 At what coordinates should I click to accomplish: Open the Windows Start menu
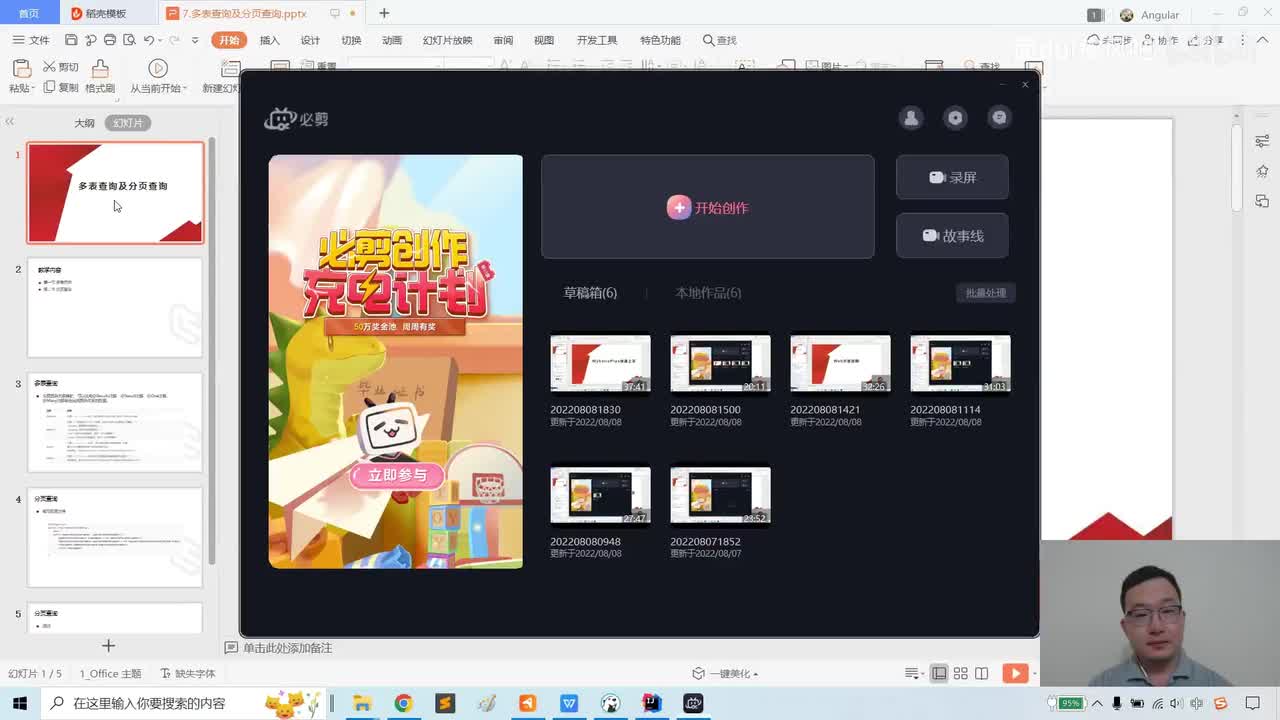tap(19, 703)
